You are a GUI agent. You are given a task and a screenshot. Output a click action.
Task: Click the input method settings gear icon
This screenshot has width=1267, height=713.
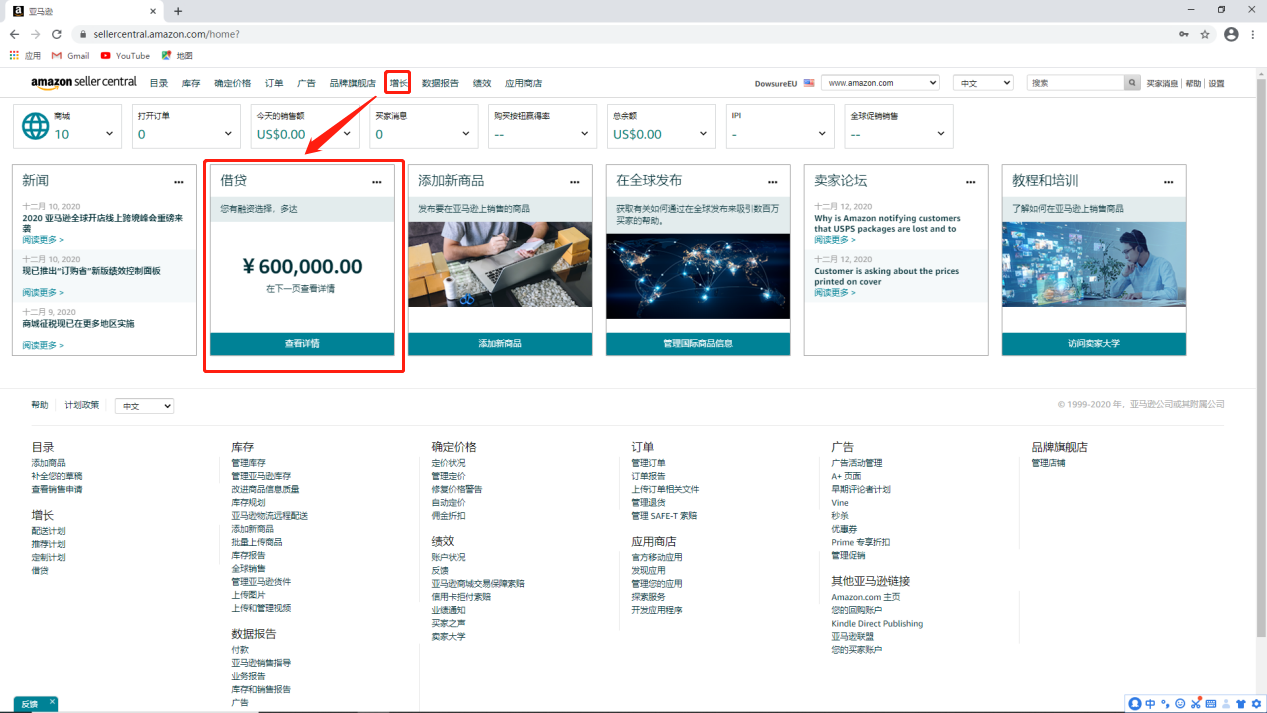[1256, 703]
